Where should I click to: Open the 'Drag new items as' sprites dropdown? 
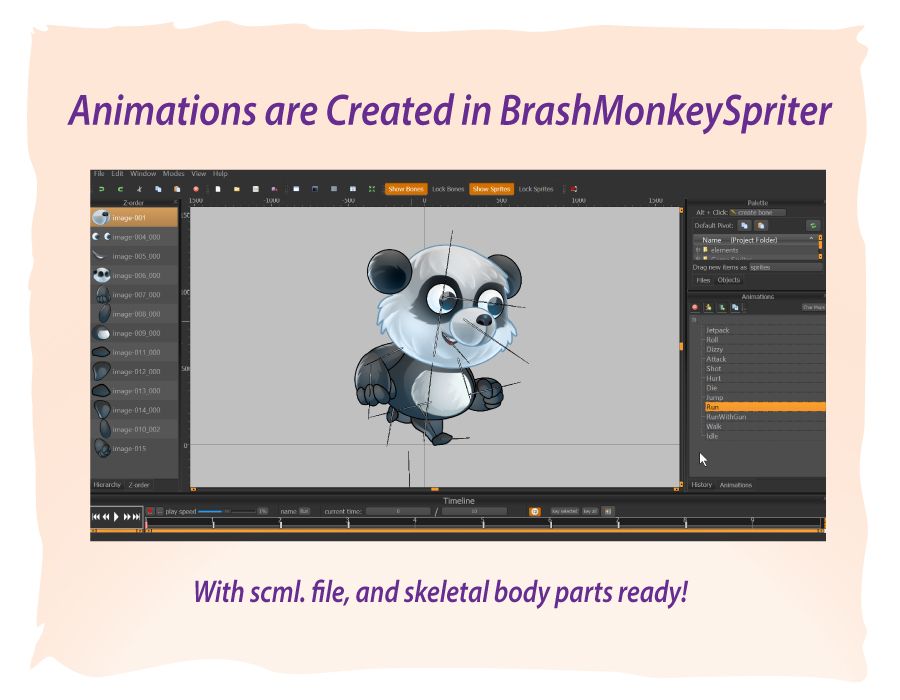(785, 267)
